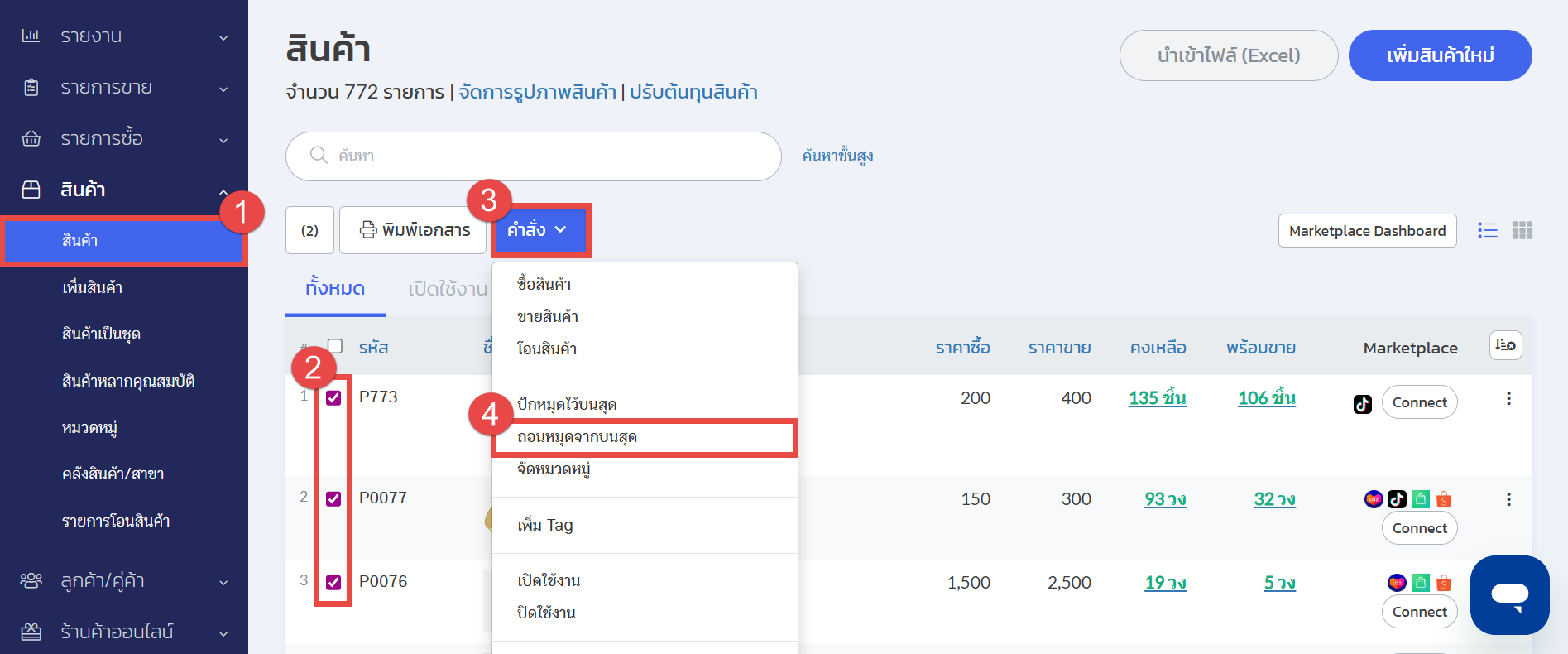Uncheck the P773 product checkbox
Viewport: 1568px width, 654px height.
point(333,398)
